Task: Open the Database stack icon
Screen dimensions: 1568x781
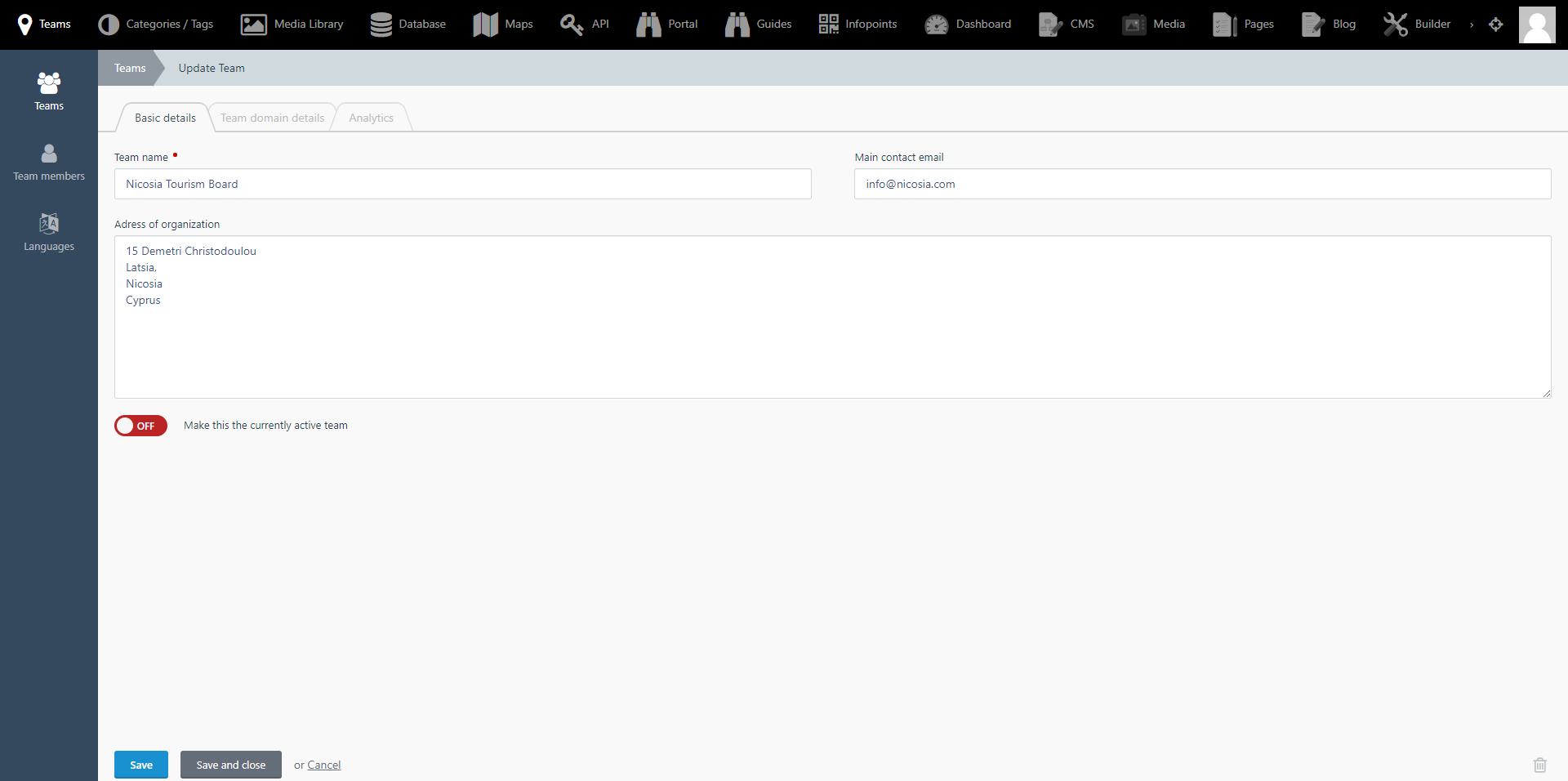Action: (x=381, y=25)
